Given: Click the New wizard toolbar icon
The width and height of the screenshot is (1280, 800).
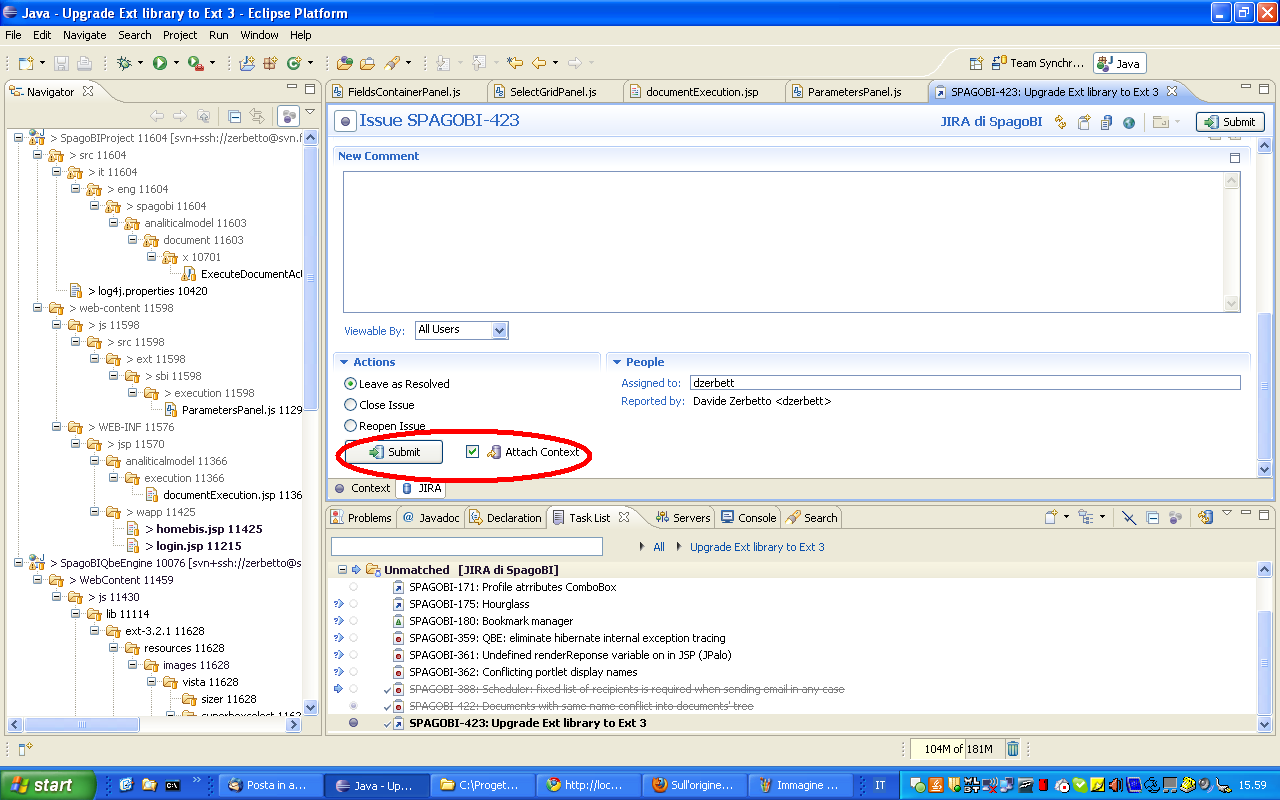Looking at the screenshot, I should pyautogui.click(x=26, y=63).
